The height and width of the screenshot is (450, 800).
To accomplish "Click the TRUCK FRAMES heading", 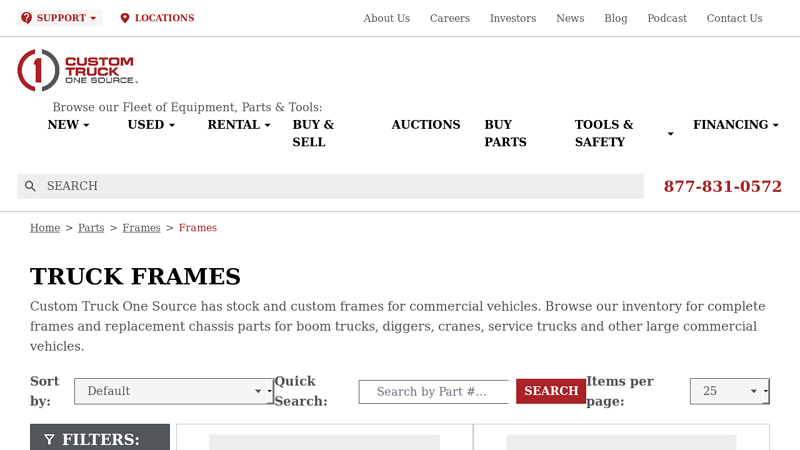I will [x=135, y=277].
